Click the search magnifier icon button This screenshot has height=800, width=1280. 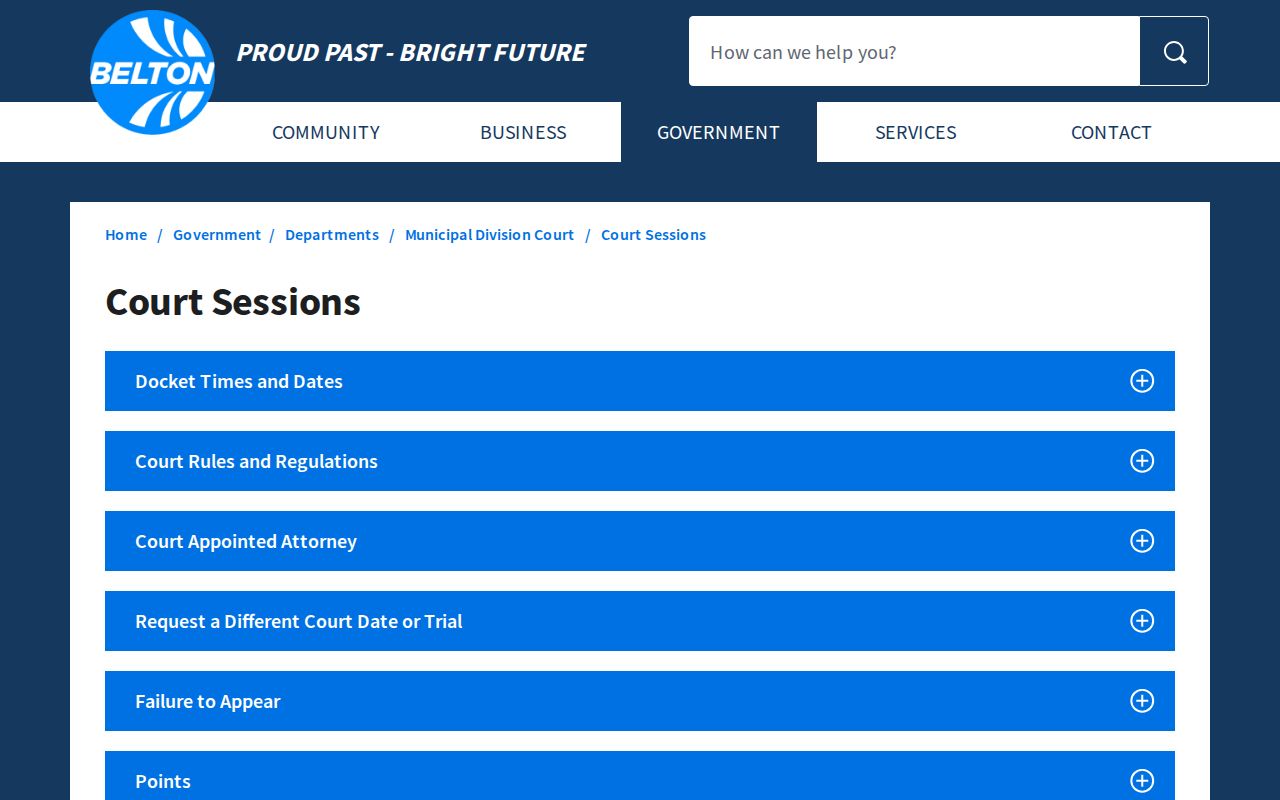pos(1174,51)
